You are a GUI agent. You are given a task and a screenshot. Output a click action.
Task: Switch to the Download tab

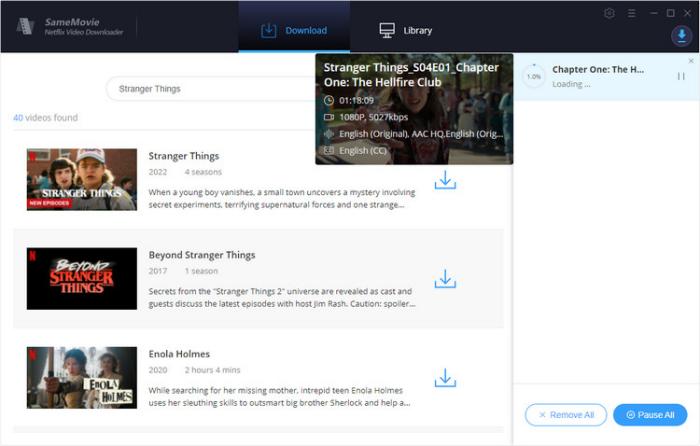294,30
